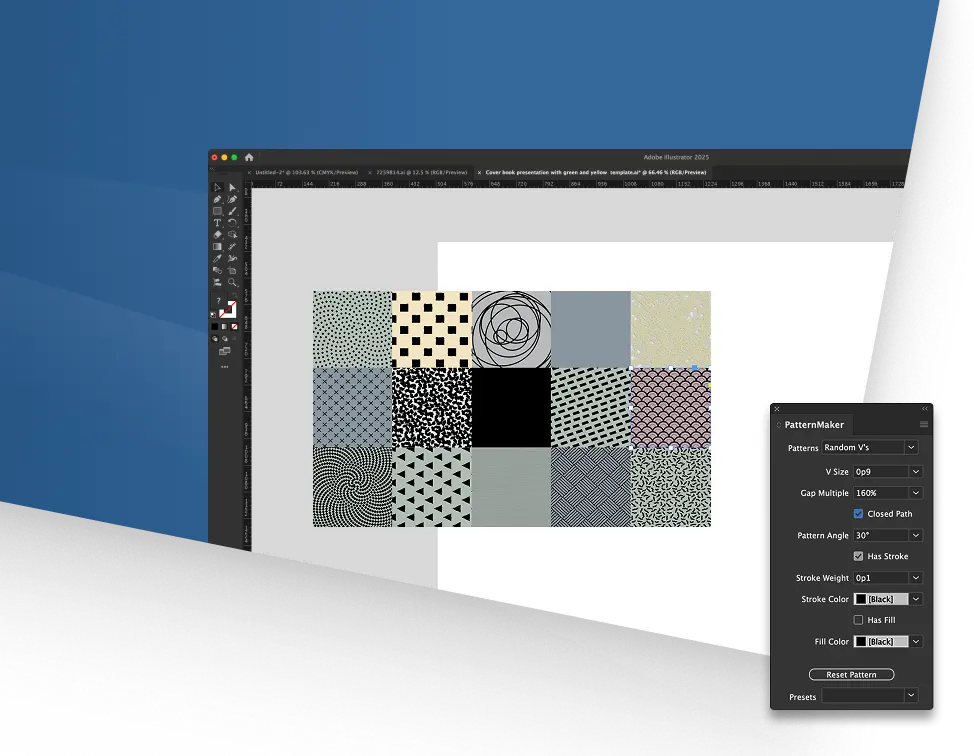The height and width of the screenshot is (756, 974).
Task: Choose the Gradient tool
Action: pos(217,247)
